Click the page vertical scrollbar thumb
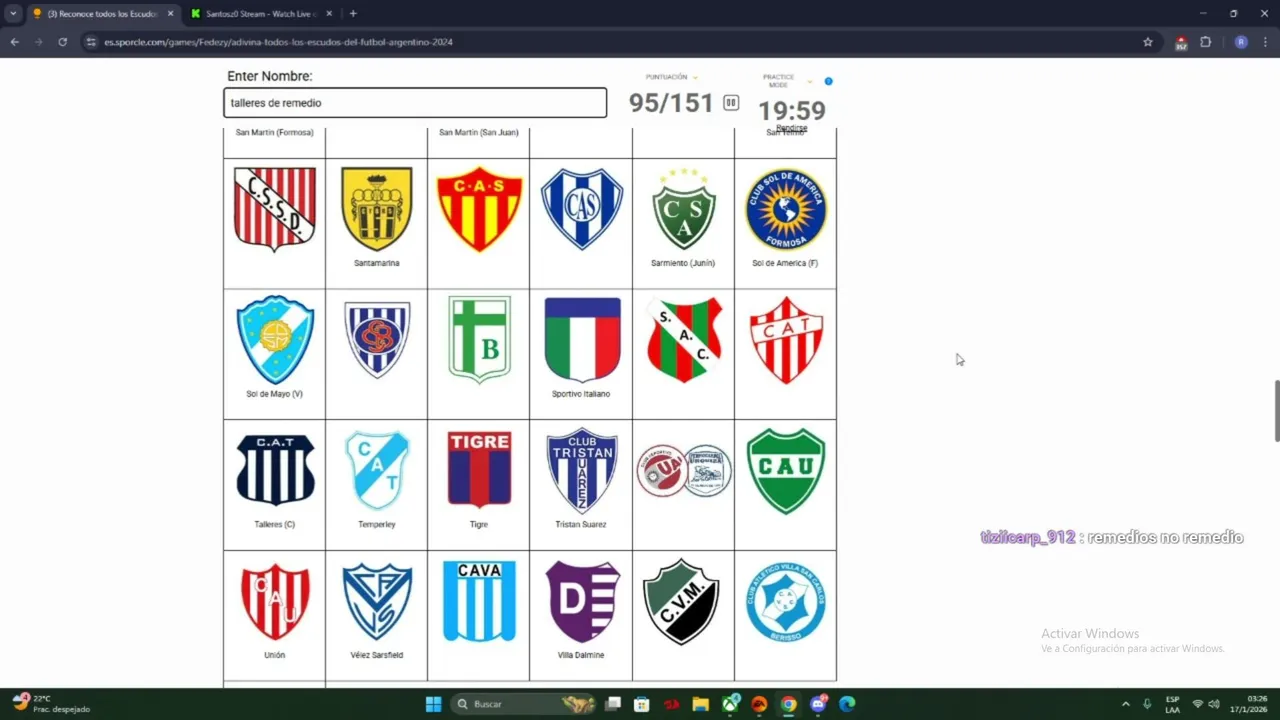1280x720 pixels. pyautogui.click(x=1276, y=410)
